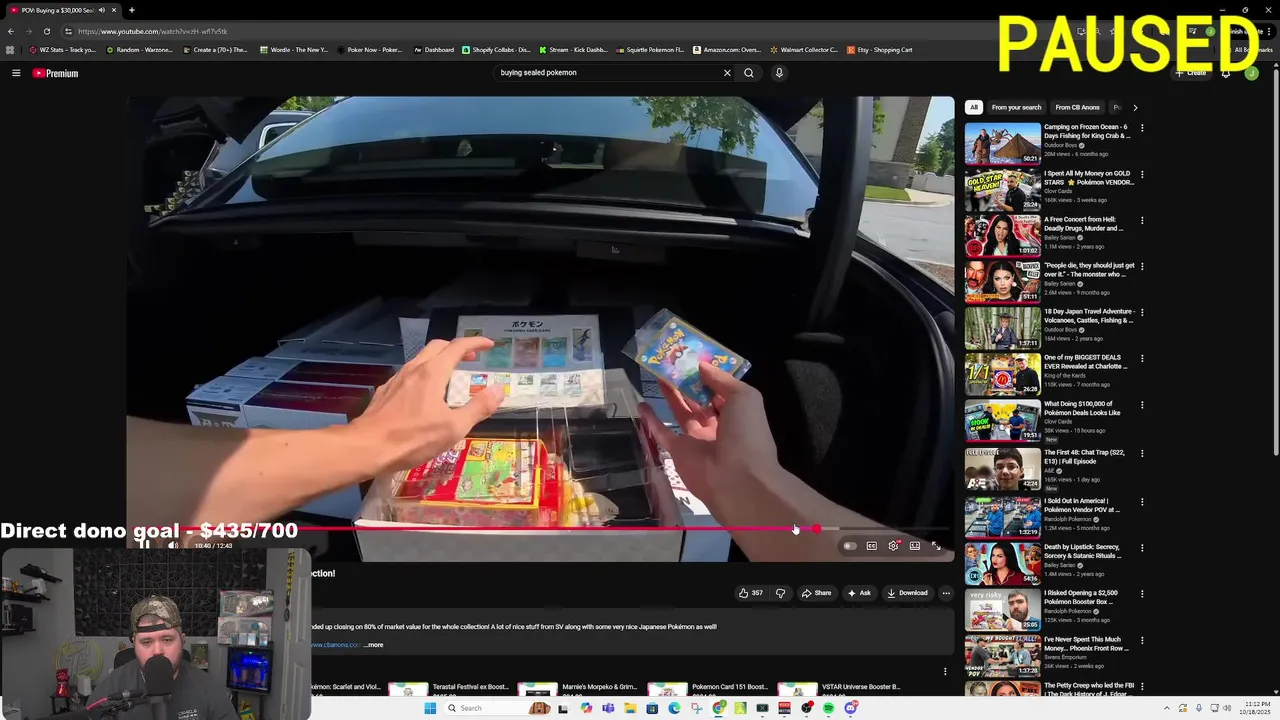Viewport: 1280px width, 720px height.
Task: Open the 'Poker Now - Poker...' bookmark
Action: point(370,50)
